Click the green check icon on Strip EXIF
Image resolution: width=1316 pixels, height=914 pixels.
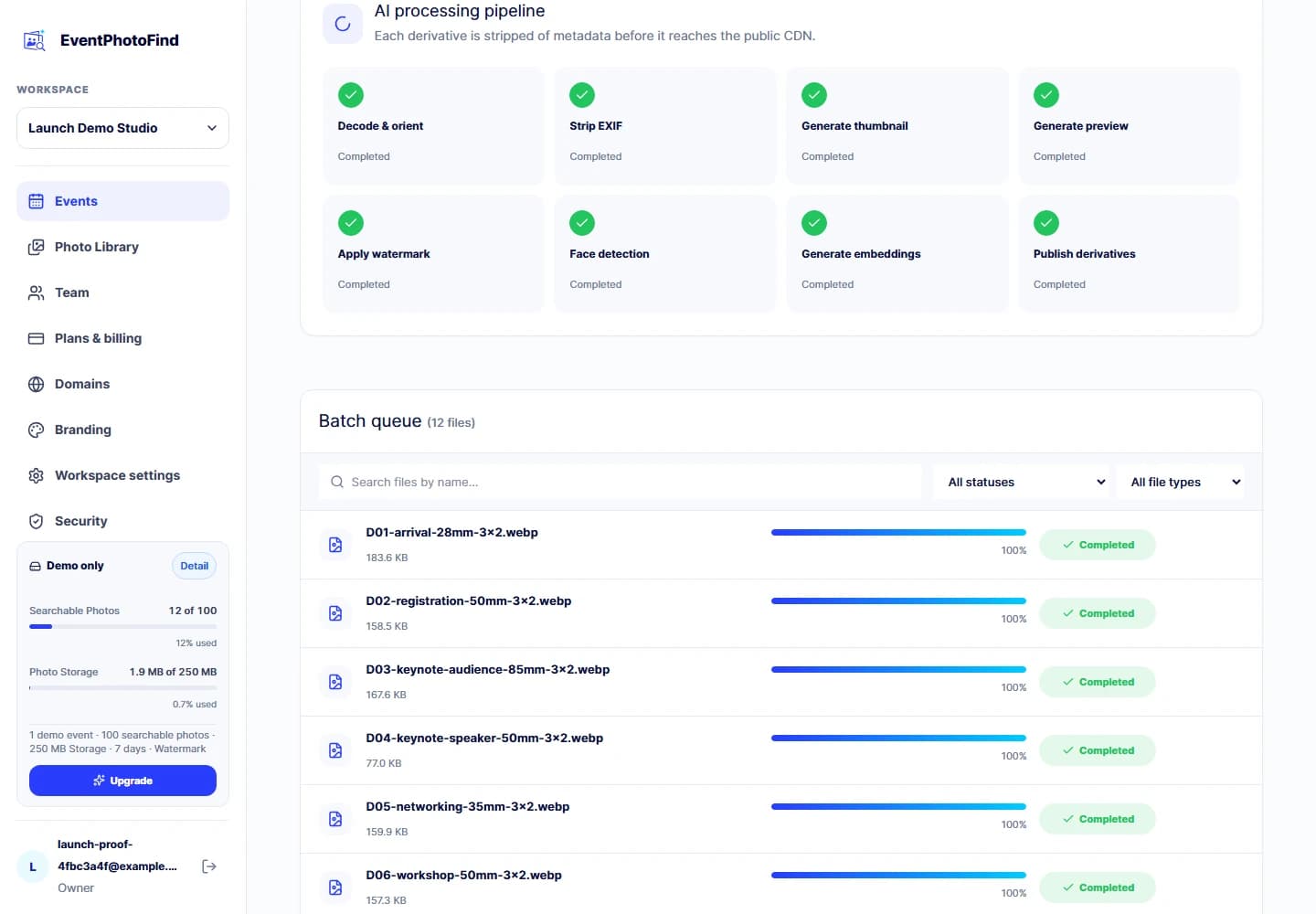(582, 95)
